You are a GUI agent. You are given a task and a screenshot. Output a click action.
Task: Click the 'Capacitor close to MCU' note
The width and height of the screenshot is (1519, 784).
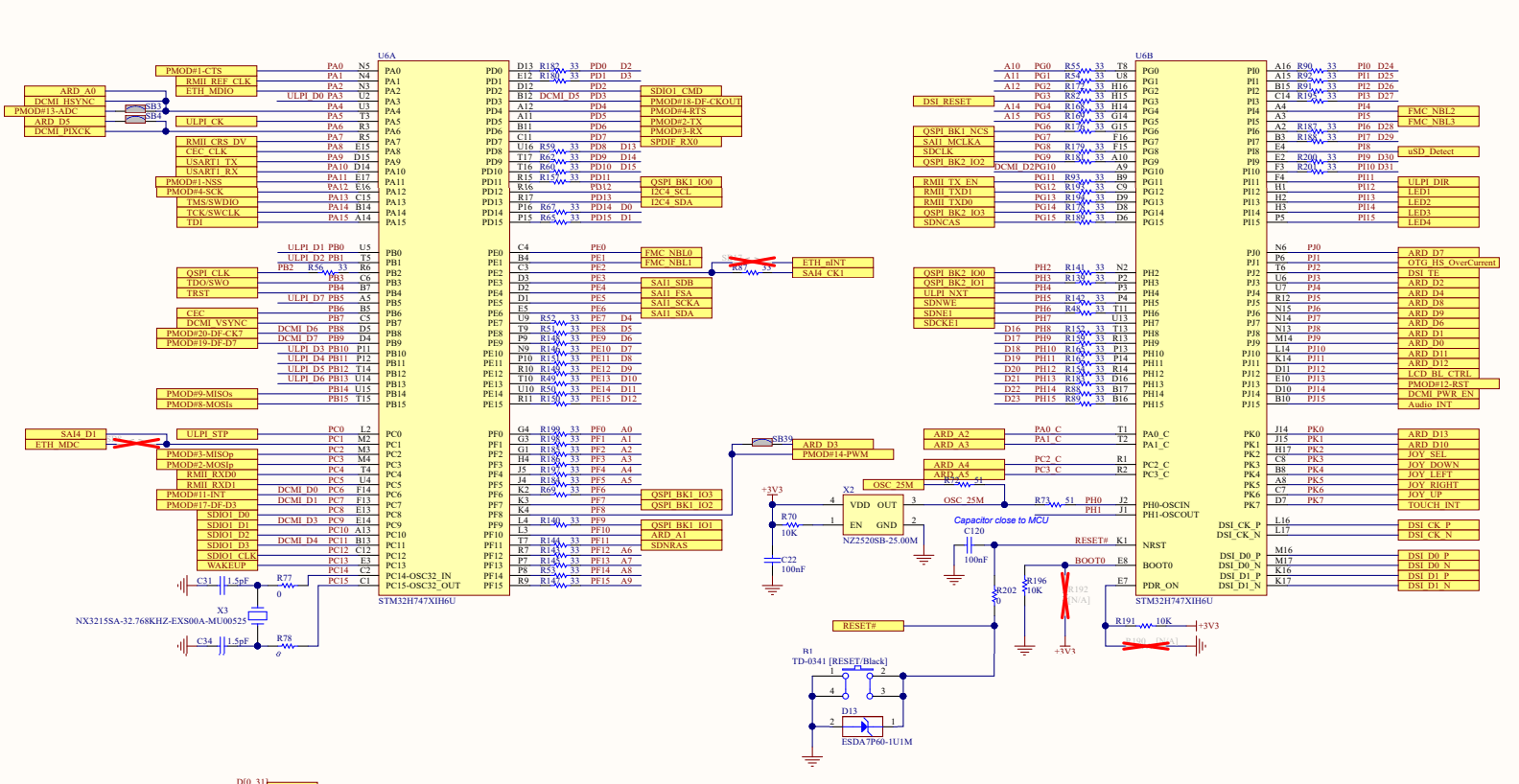pos(1001,520)
